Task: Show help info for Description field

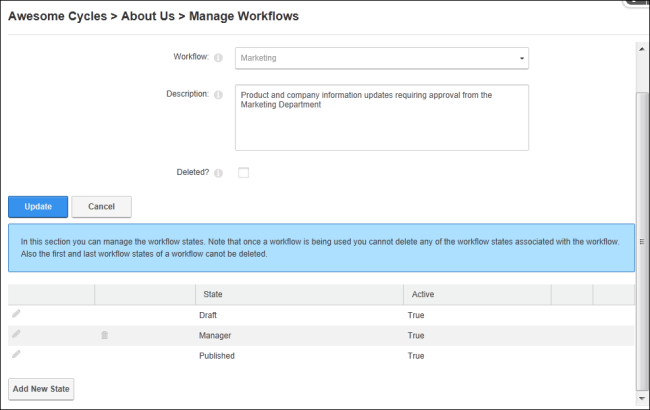Action: [218, 95]
